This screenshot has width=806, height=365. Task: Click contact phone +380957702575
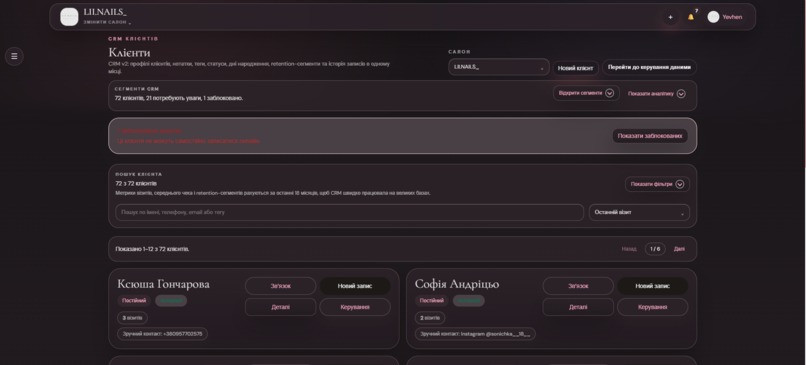click(162, 334)
